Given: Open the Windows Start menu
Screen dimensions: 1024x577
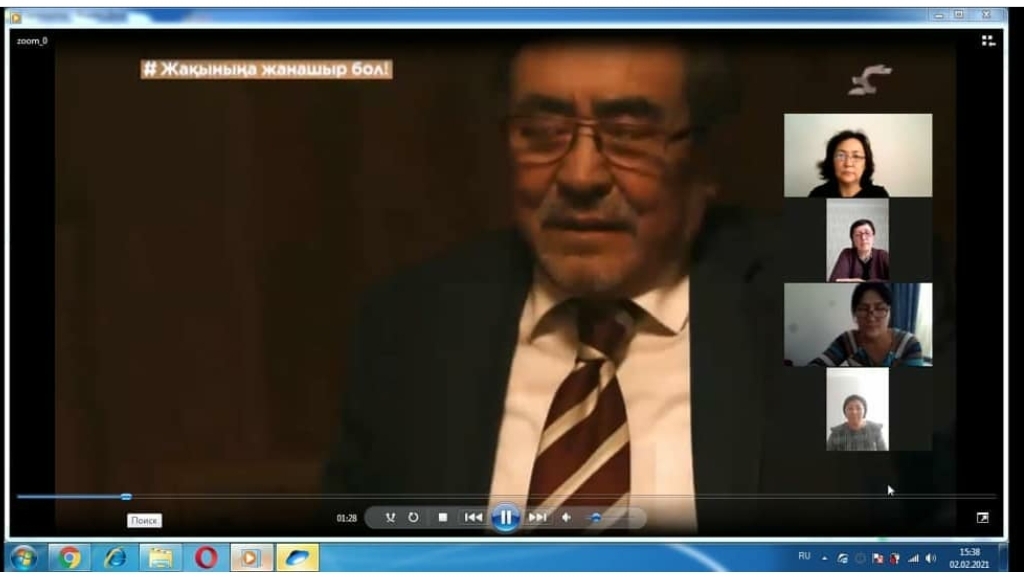Looking at the screenshot, I should pyautogui.click(x=23, y=557).
